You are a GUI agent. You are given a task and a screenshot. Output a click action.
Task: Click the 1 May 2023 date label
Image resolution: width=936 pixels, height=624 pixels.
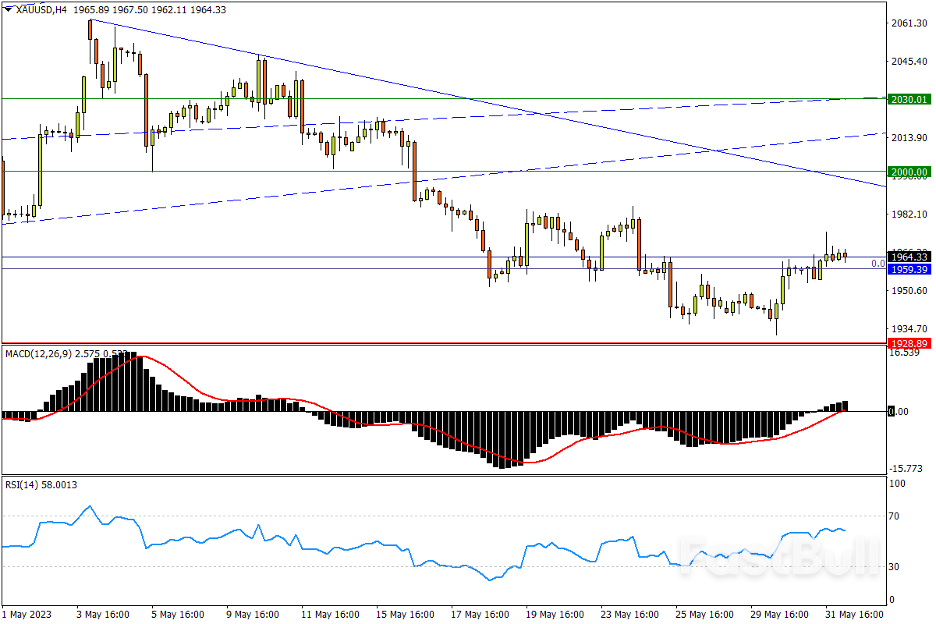pos(26,613)
